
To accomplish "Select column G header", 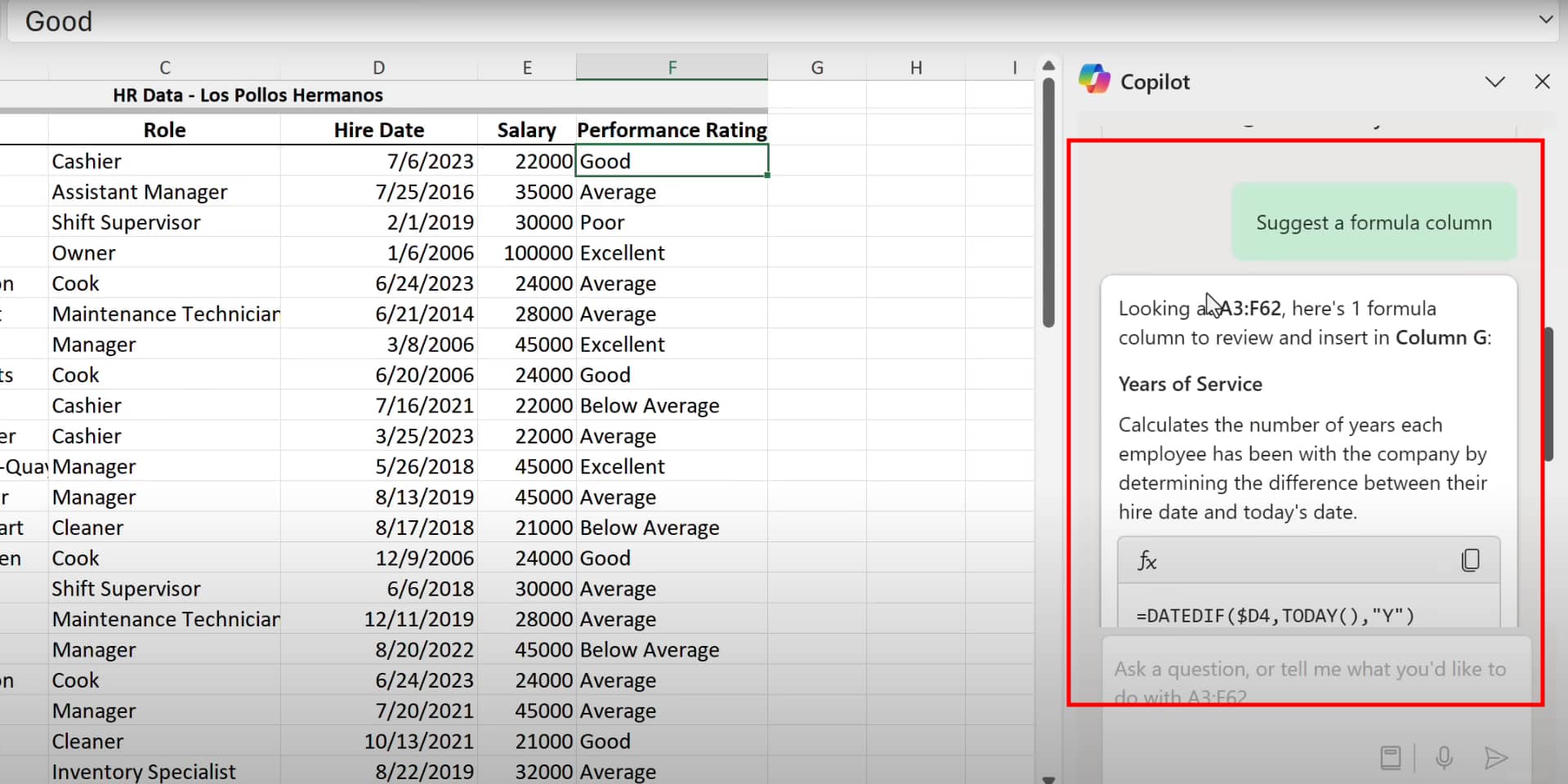I will tap(816, 68).
